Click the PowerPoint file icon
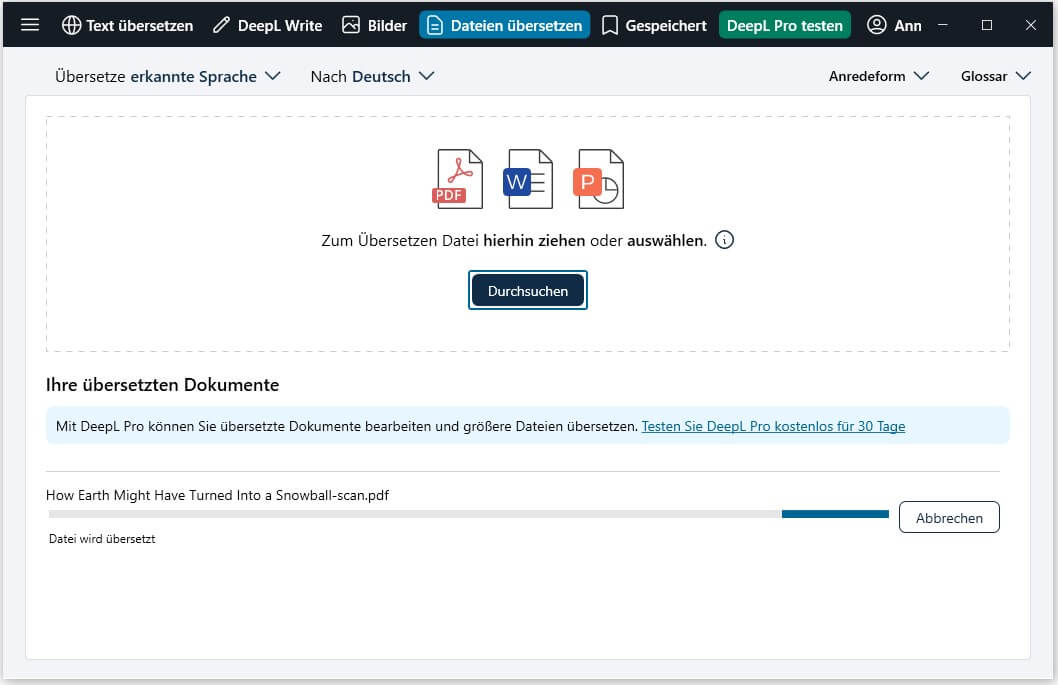Image resolution: width=1058 pixels, height=685 pixels. (x=598, y=179)
